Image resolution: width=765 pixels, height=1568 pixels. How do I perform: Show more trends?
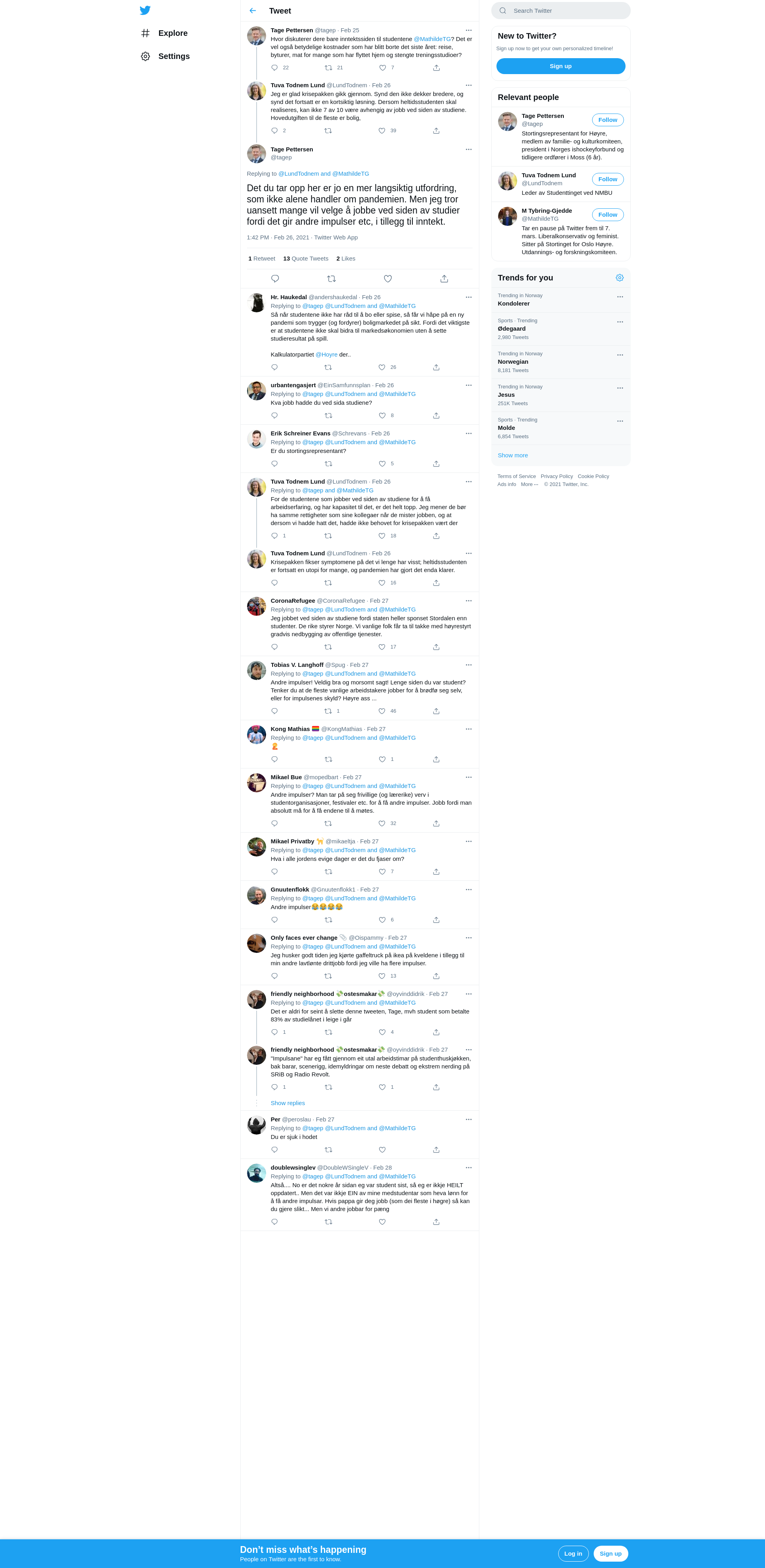tap(513, 455)
